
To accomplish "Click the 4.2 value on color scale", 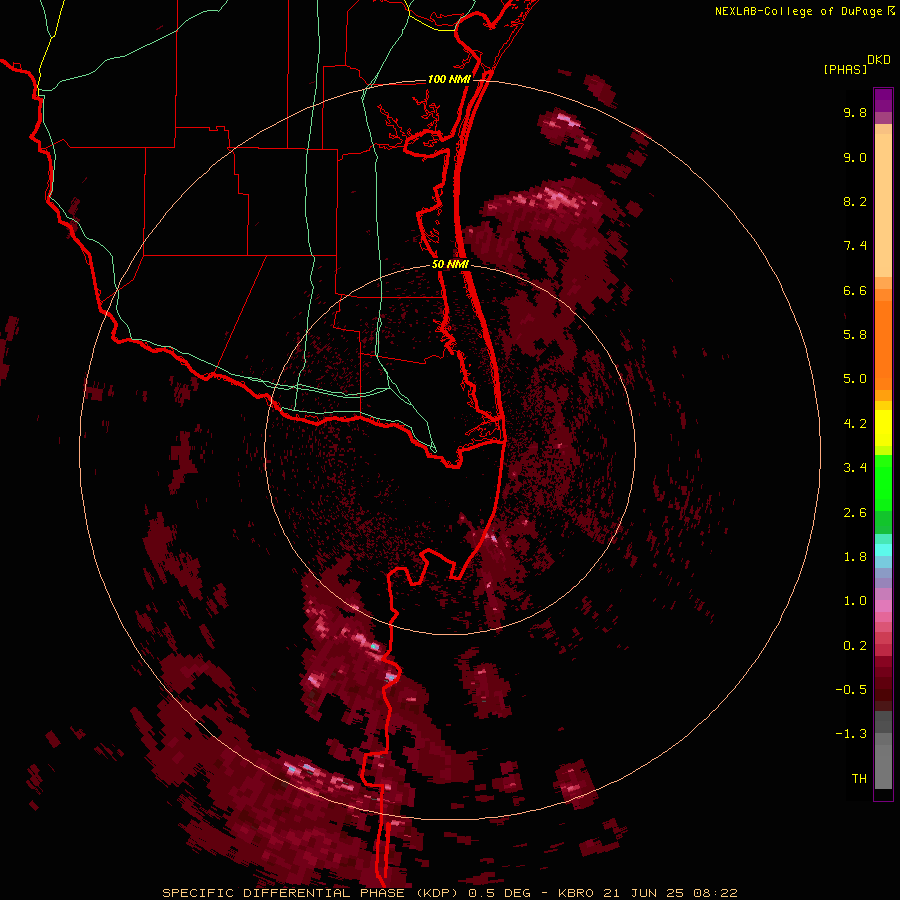I will (855, 424).
